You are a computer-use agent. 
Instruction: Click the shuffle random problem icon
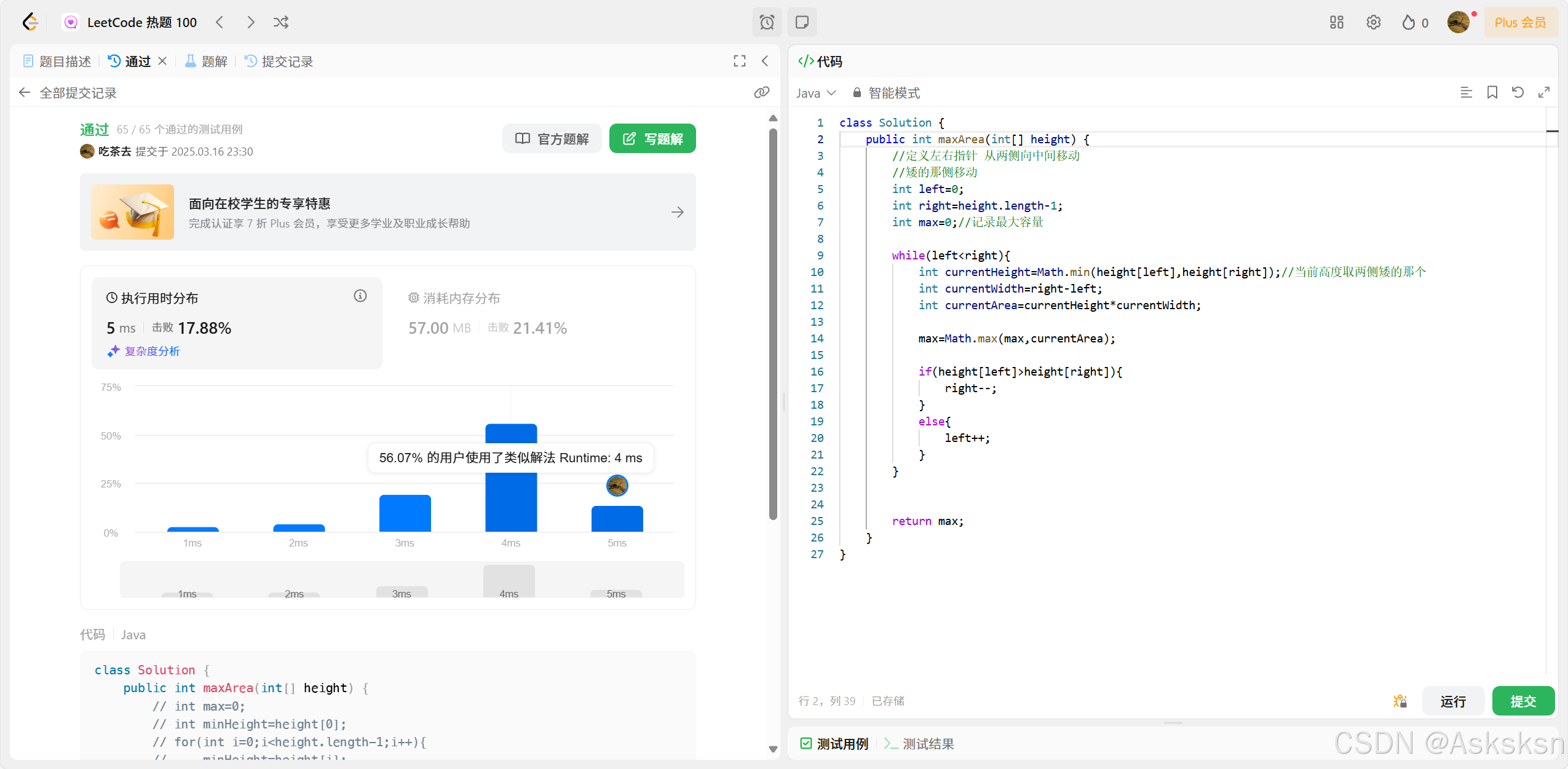(281, 23)
